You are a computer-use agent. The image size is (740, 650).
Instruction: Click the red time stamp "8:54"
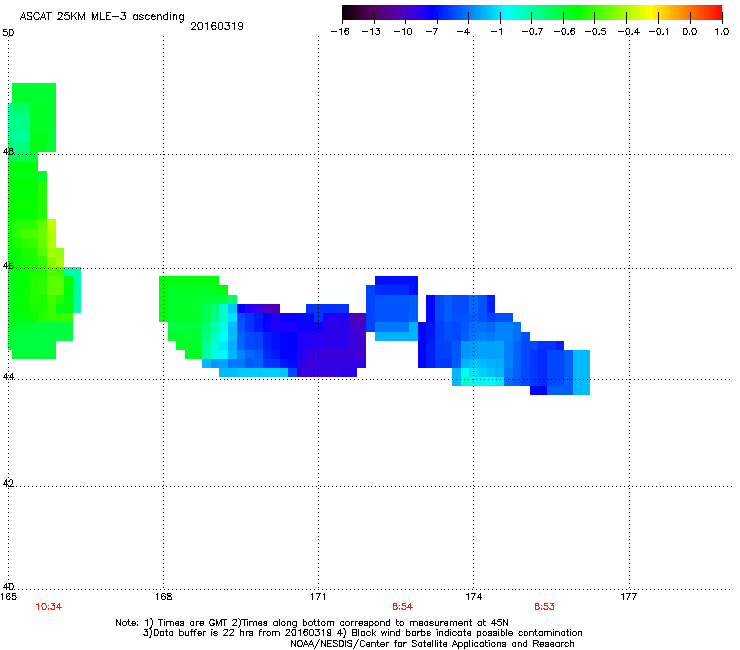(403, 607)
